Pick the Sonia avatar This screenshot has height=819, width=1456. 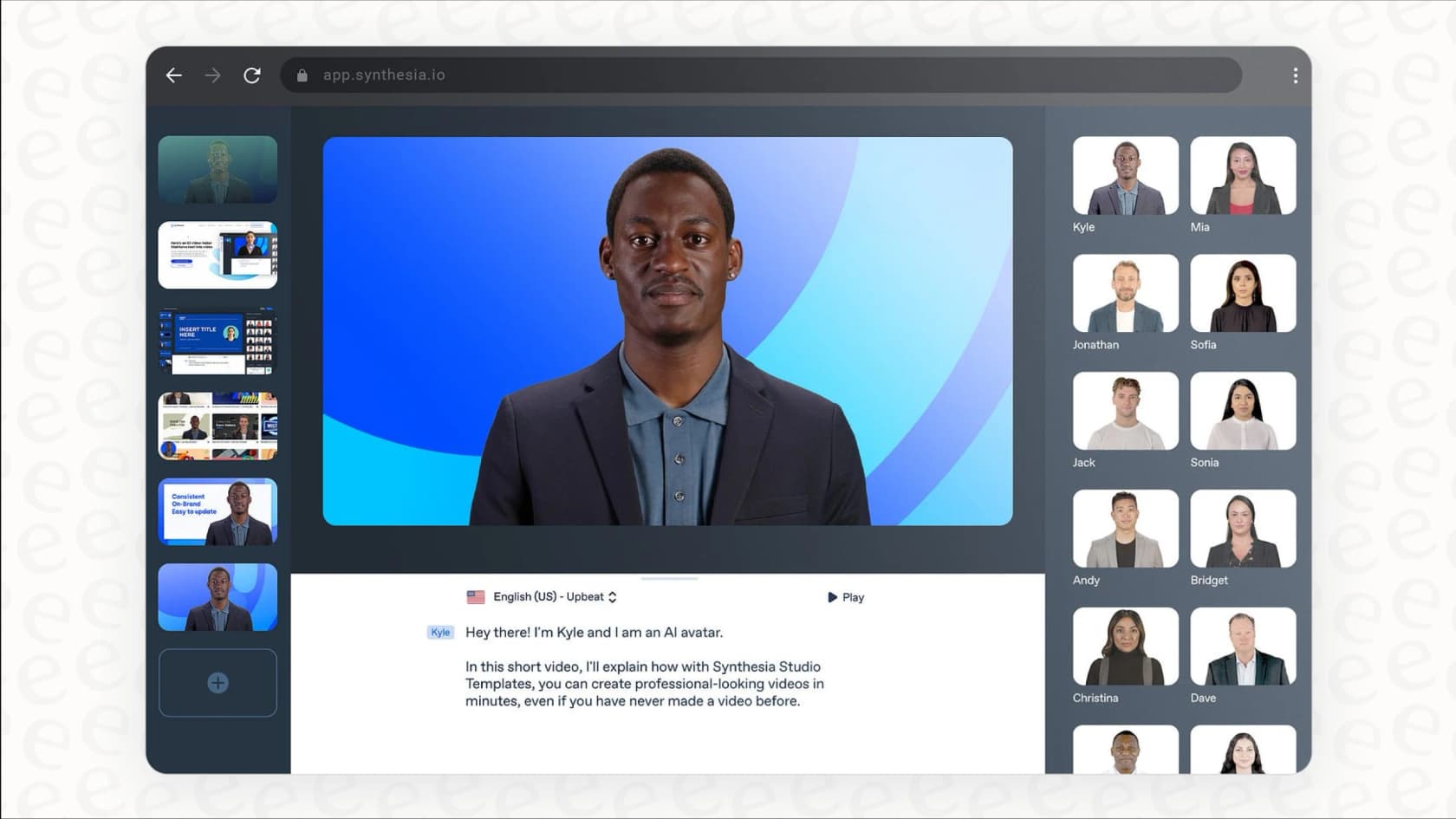[x=1243, y=412]
